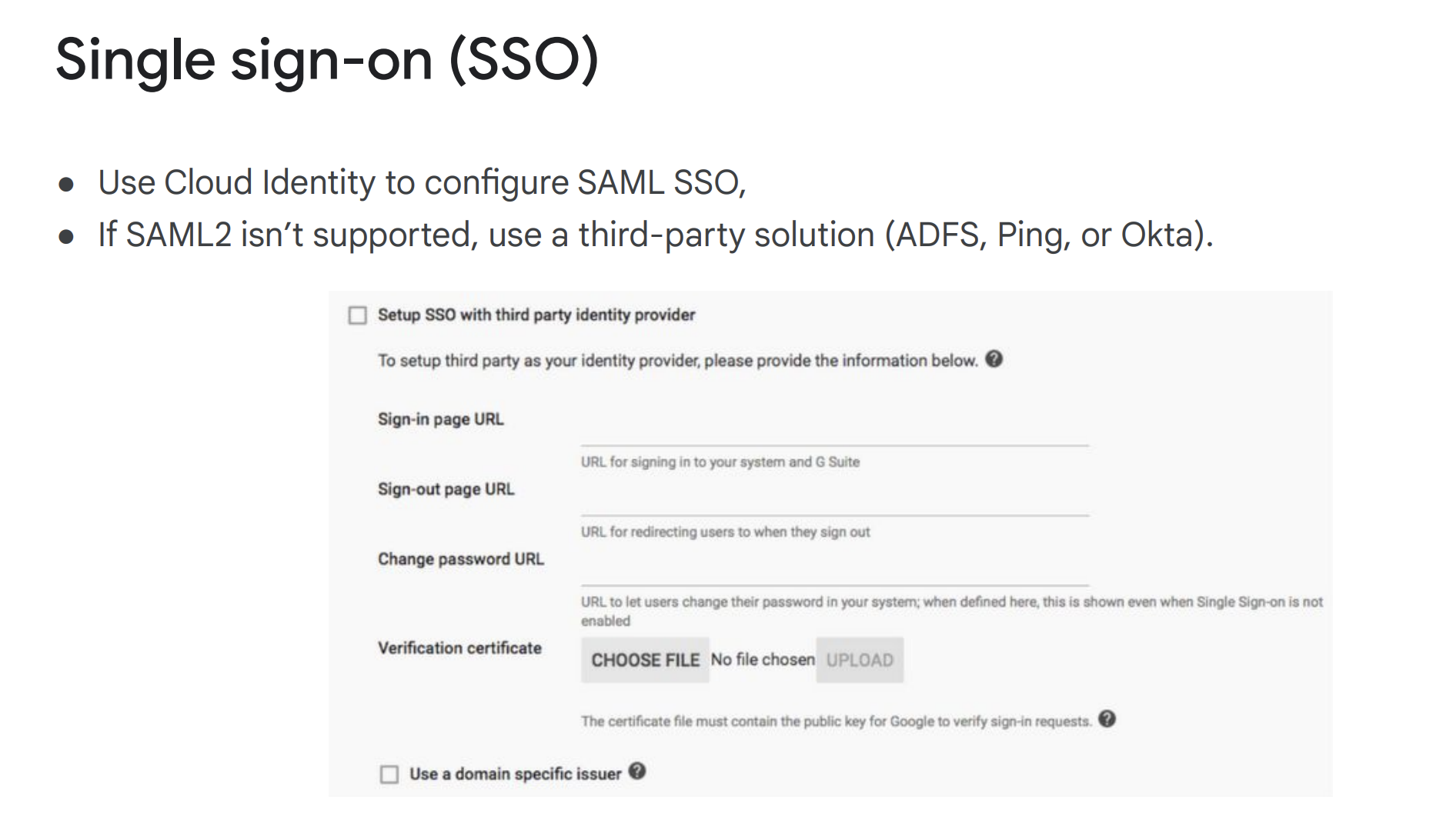This screenshot has height=840, width=1453.
Task: Click the Sign-in page URL label
Action: pos(440,419)
